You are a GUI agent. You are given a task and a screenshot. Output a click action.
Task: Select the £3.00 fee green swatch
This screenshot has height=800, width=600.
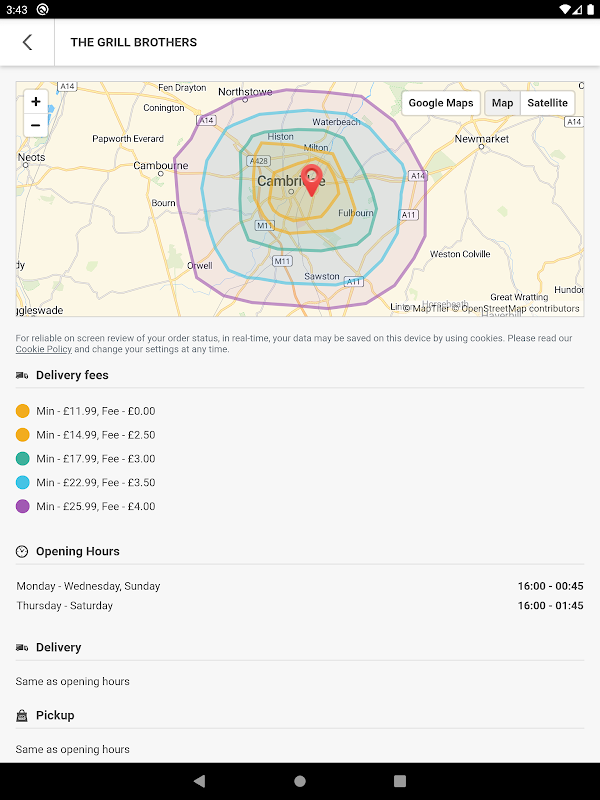pos(22,459)
